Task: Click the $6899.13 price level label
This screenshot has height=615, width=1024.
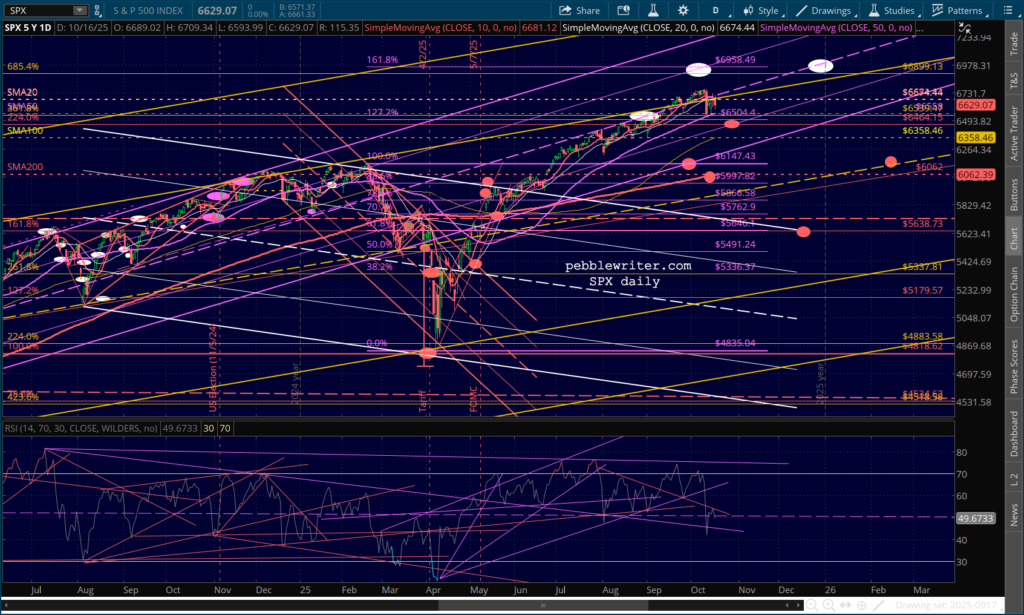Action: pyautogui.click(x=922, y=67)
